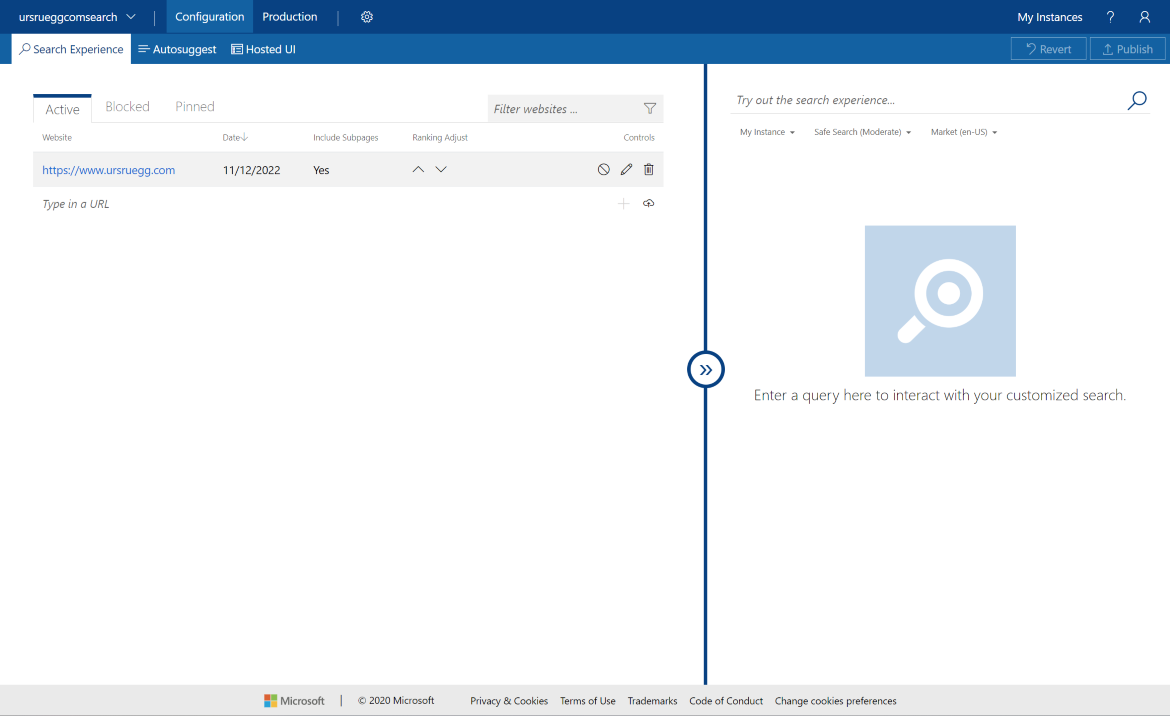
Task: Collapse panel with double-arrow divider button
Action: tap(706, 369)
